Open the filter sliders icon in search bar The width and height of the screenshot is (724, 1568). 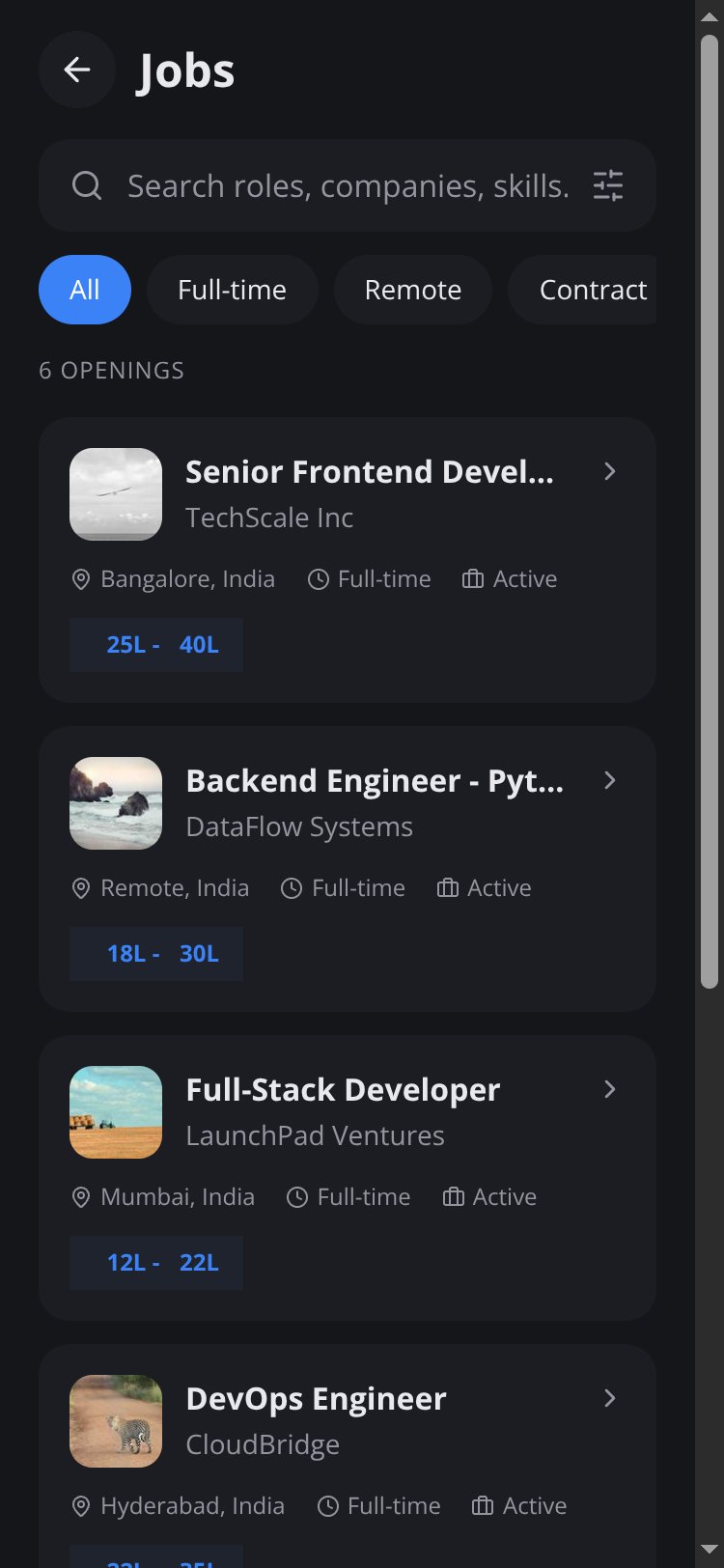tap(608, 185)
